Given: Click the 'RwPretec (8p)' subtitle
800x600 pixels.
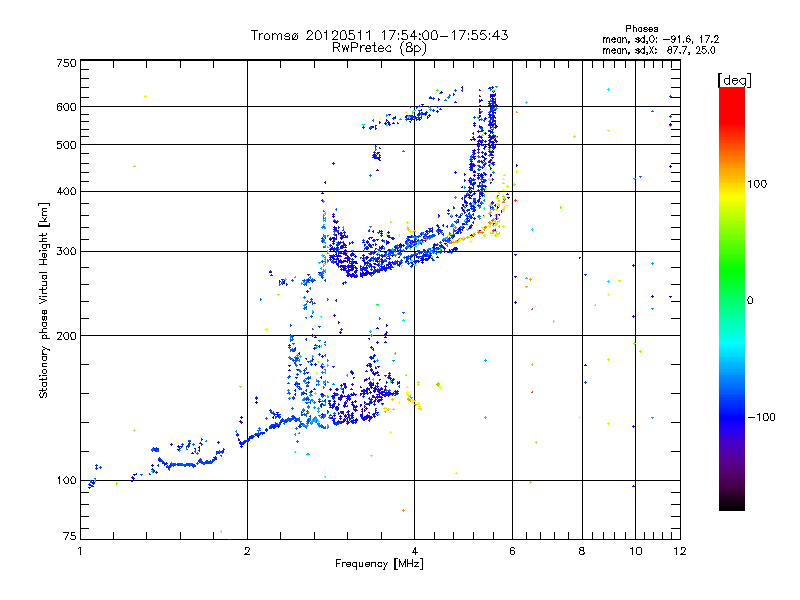Looking at the screenshot, I should (x=379, y=48).
